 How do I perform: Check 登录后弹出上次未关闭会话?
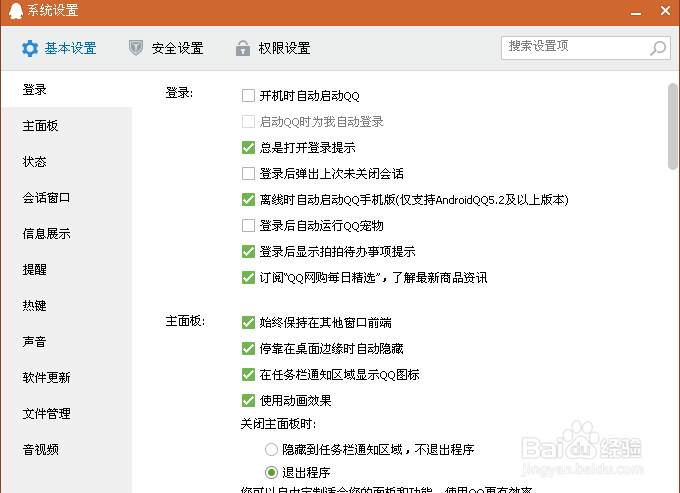point(248,173)
